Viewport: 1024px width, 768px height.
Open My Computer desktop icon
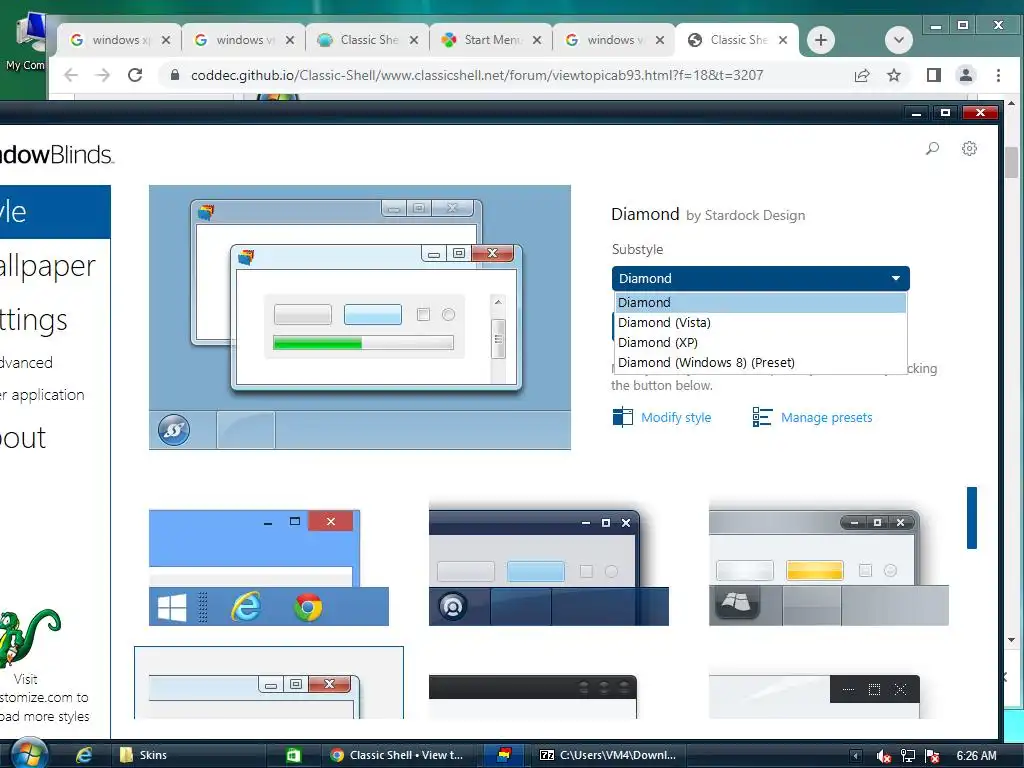[26, 41]
